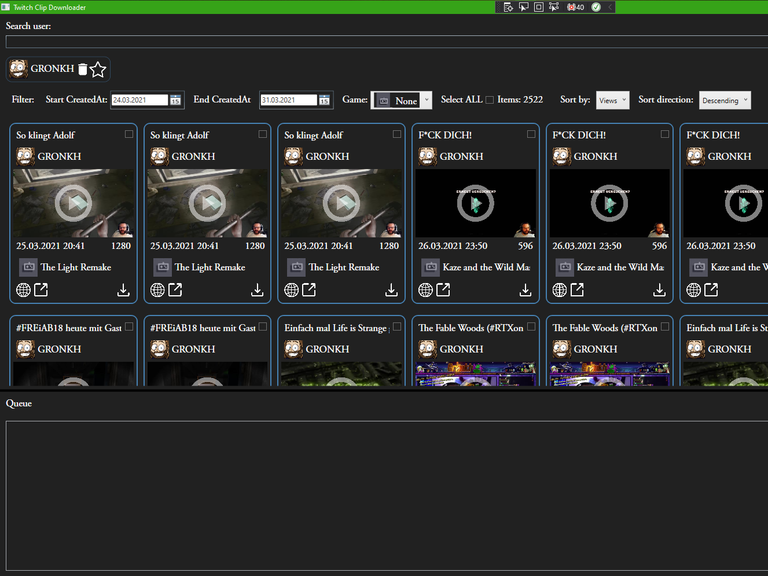Open the Start CreatedAt calendar picker
The height and width of the screenshot is (576, 768).
[175, 100]
